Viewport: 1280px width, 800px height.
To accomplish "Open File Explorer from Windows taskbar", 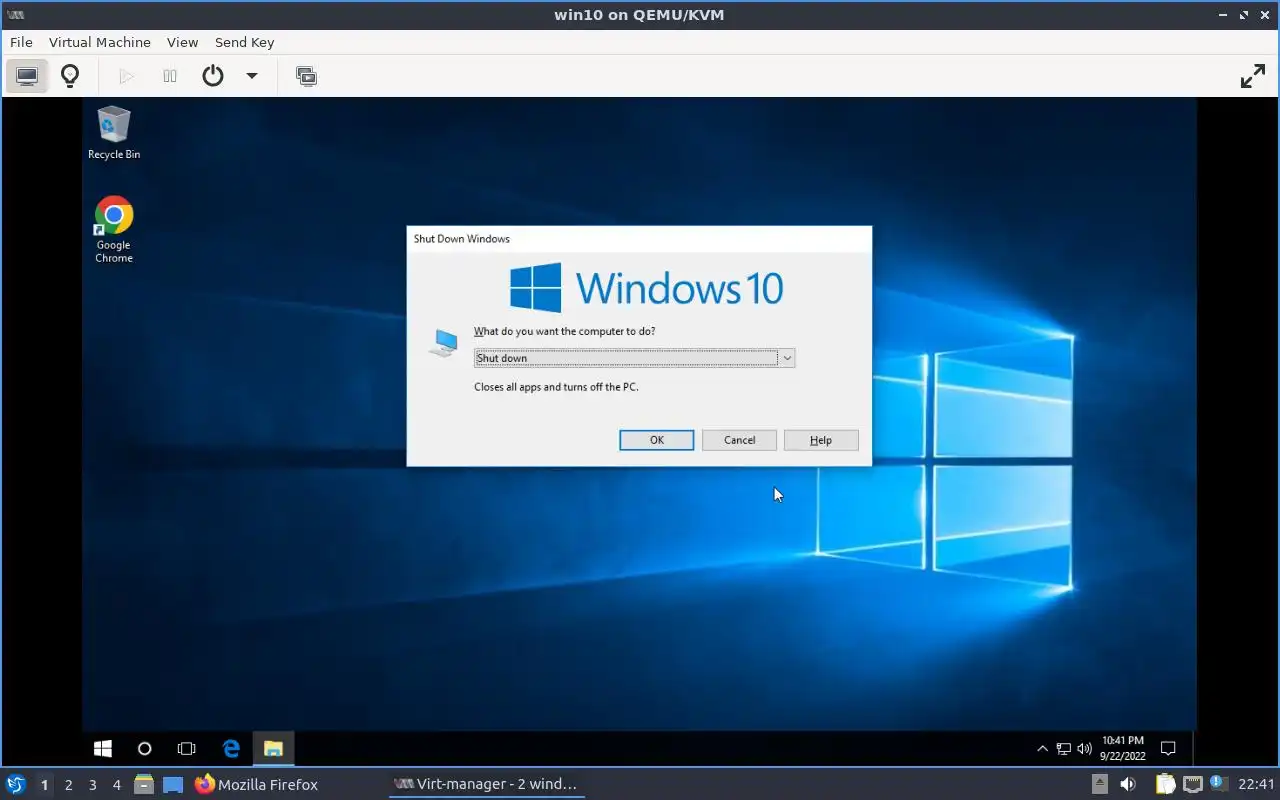I will point(273,748).
